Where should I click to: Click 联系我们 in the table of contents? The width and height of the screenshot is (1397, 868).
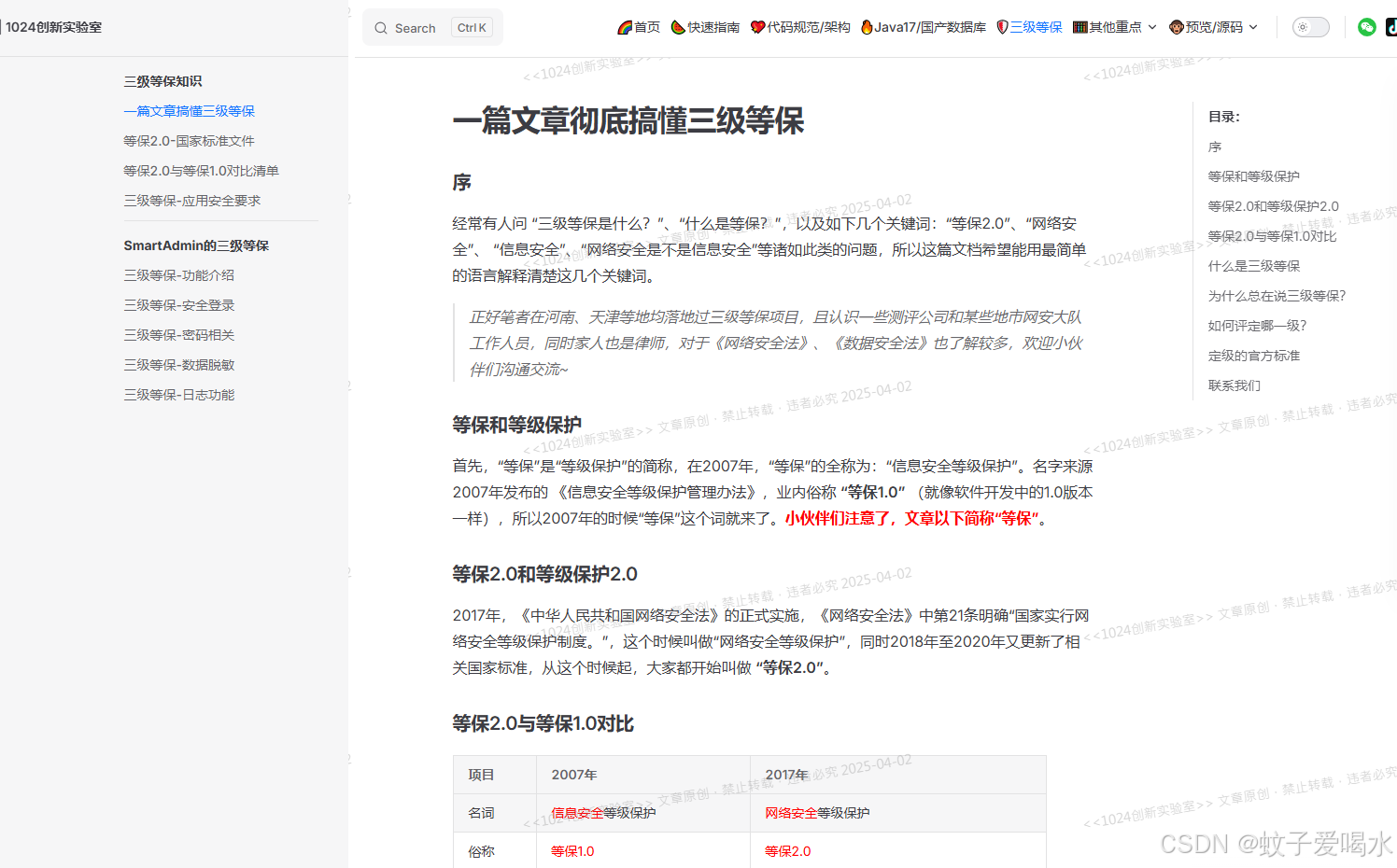click(1235, 385)
